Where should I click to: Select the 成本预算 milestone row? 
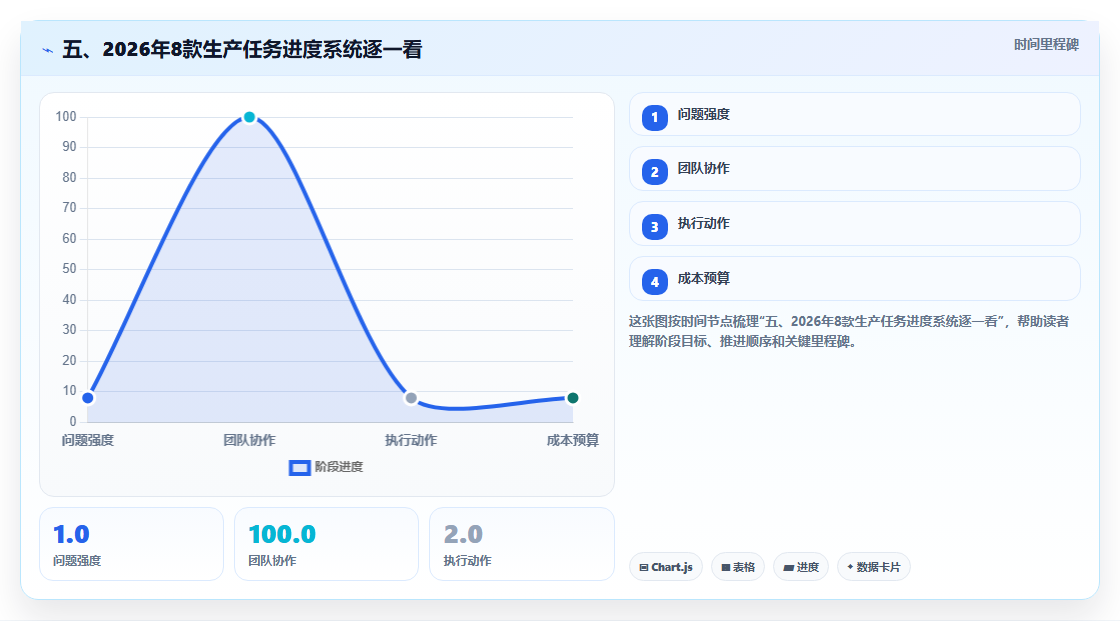tap(854, 279)
